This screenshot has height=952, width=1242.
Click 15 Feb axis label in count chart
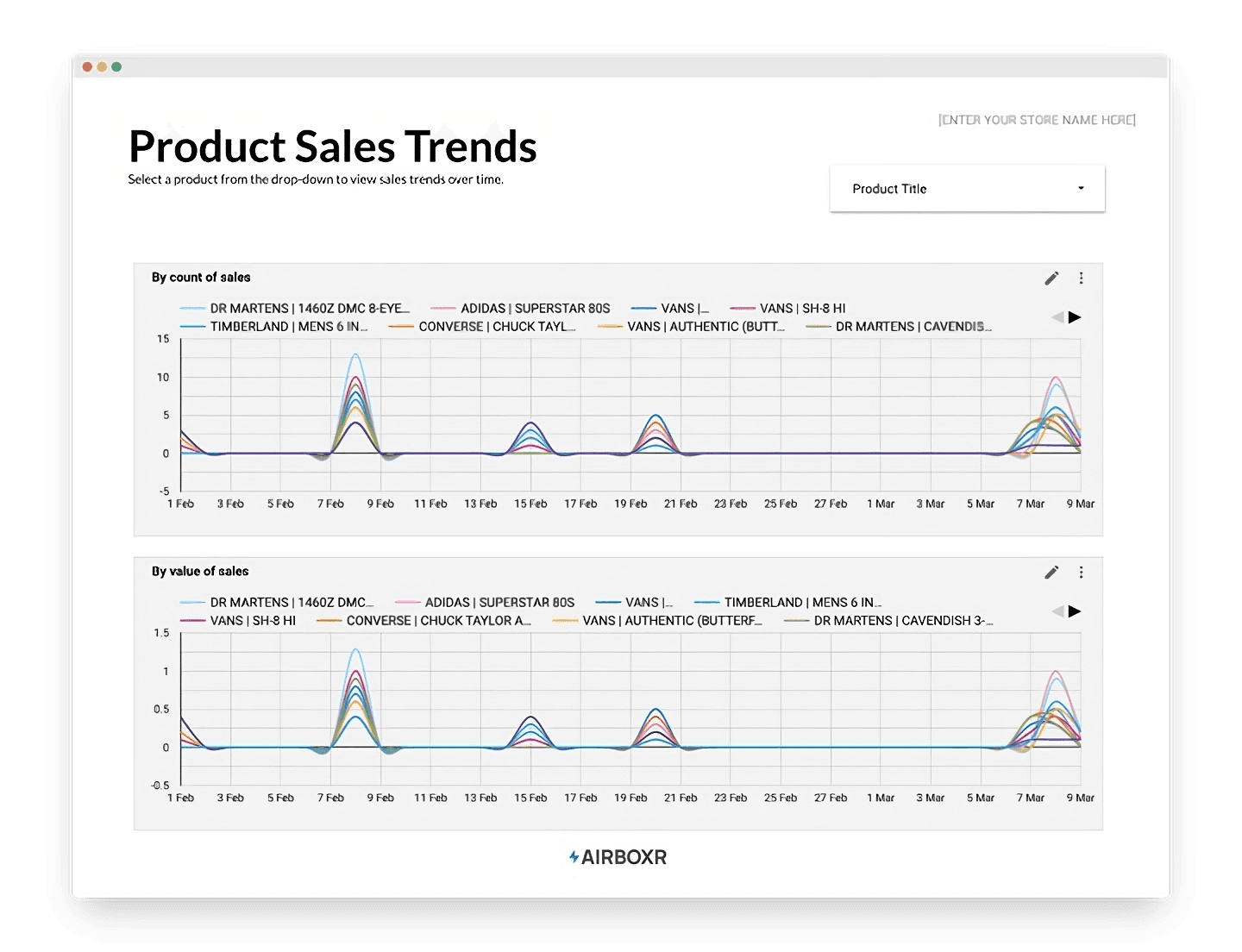point(530,504)
